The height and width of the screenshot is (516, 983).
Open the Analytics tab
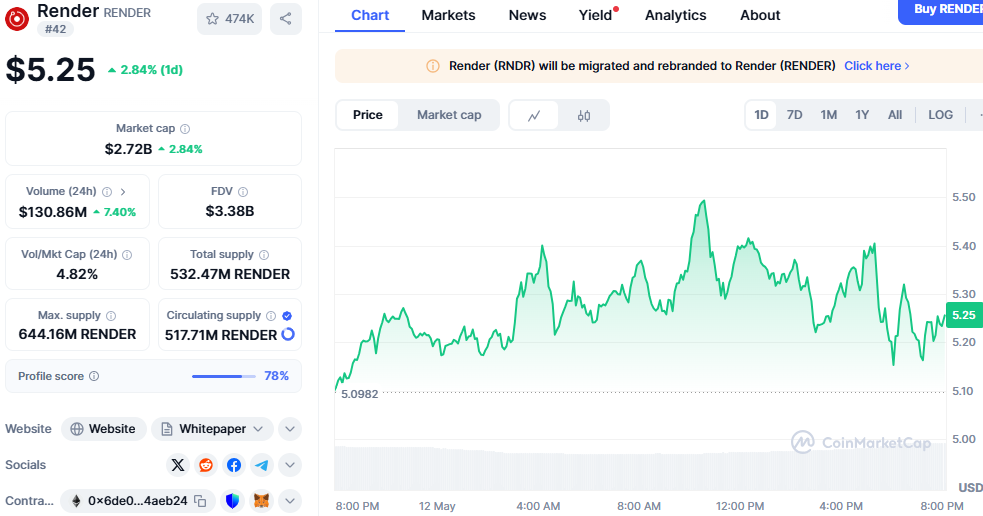click(676, 15)
